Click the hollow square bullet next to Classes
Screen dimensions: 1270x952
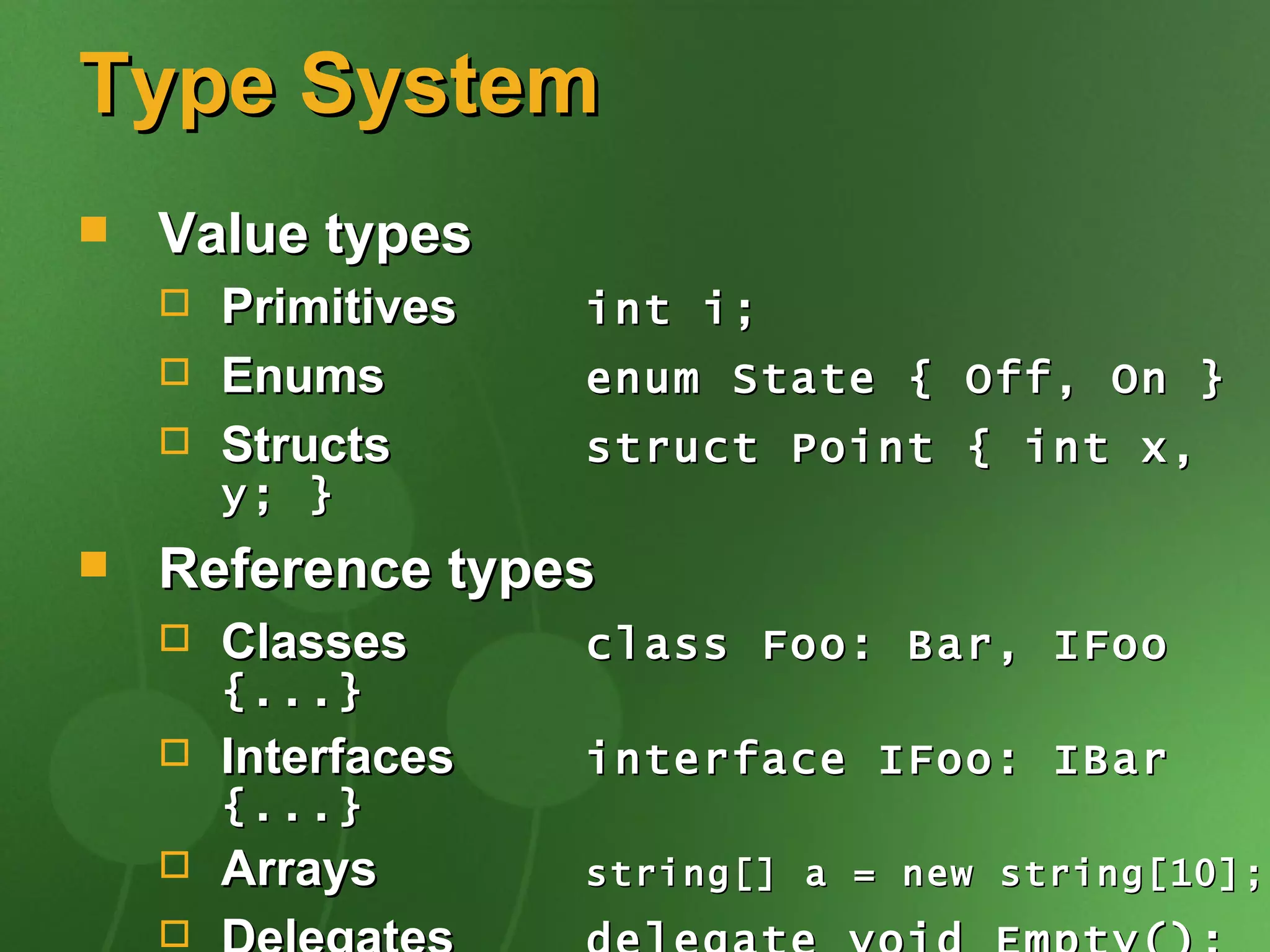tap(175, 638)
